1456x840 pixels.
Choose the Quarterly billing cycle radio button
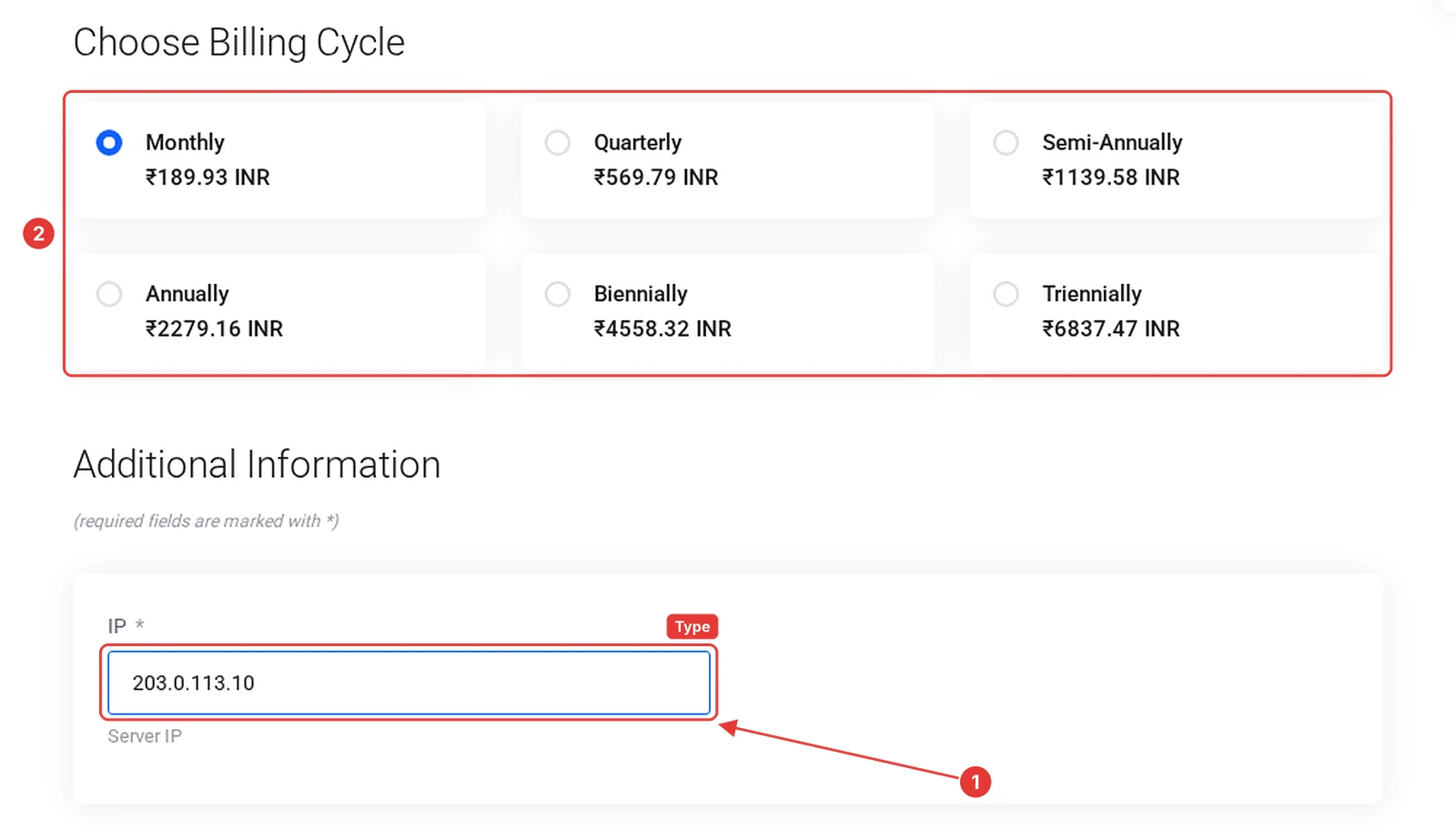point(558,143)
